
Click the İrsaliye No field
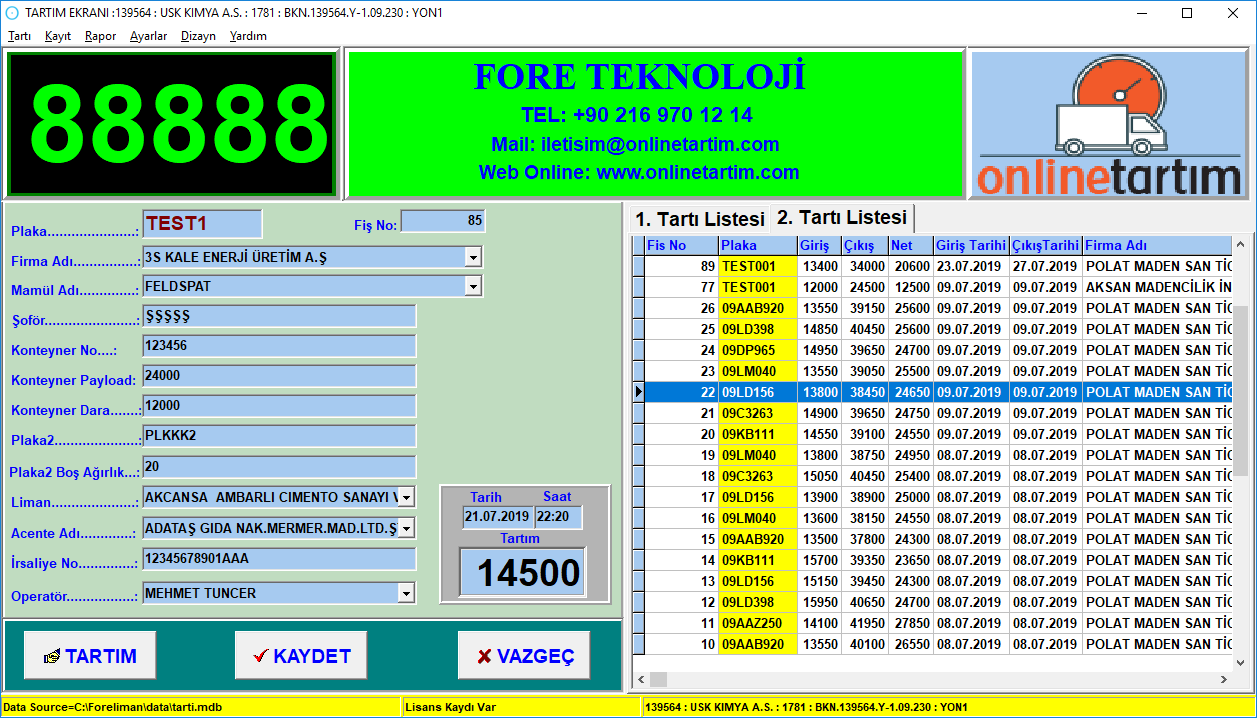click(279, 559)
